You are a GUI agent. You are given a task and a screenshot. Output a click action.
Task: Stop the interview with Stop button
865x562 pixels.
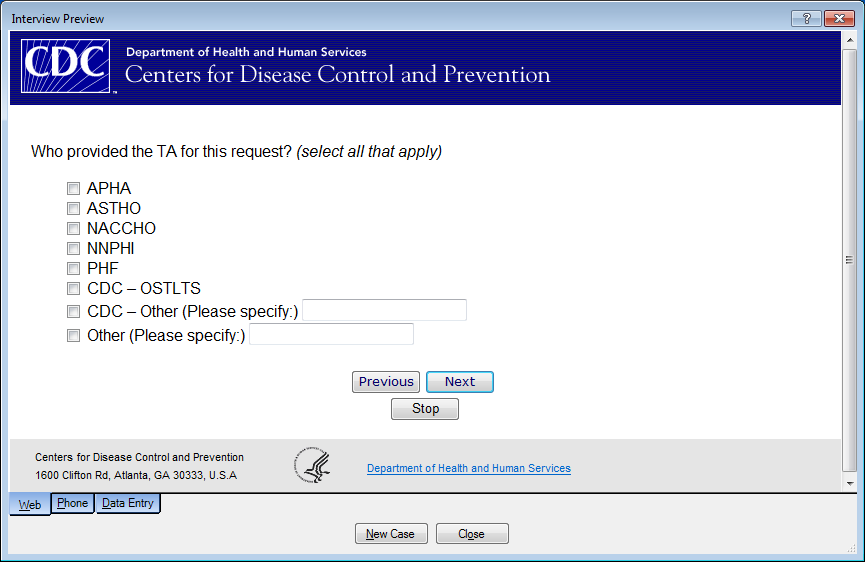425,409
